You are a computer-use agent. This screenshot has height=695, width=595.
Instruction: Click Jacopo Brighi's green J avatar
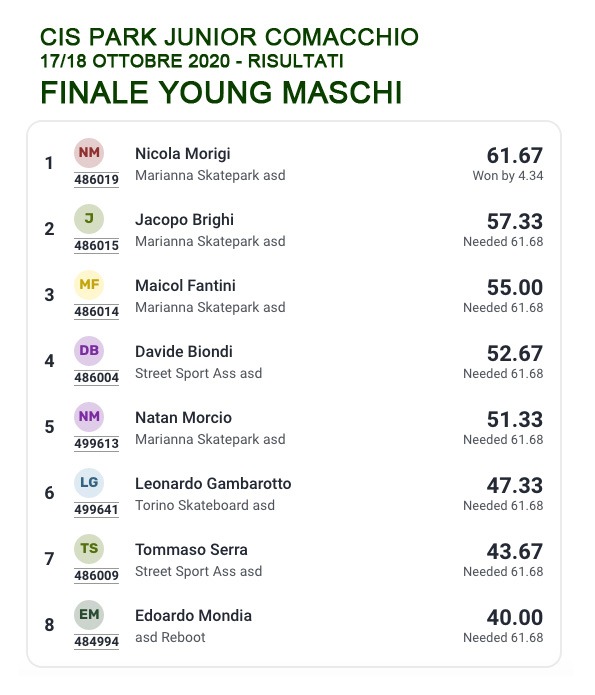pyautogui.click(x=89, y=219)
